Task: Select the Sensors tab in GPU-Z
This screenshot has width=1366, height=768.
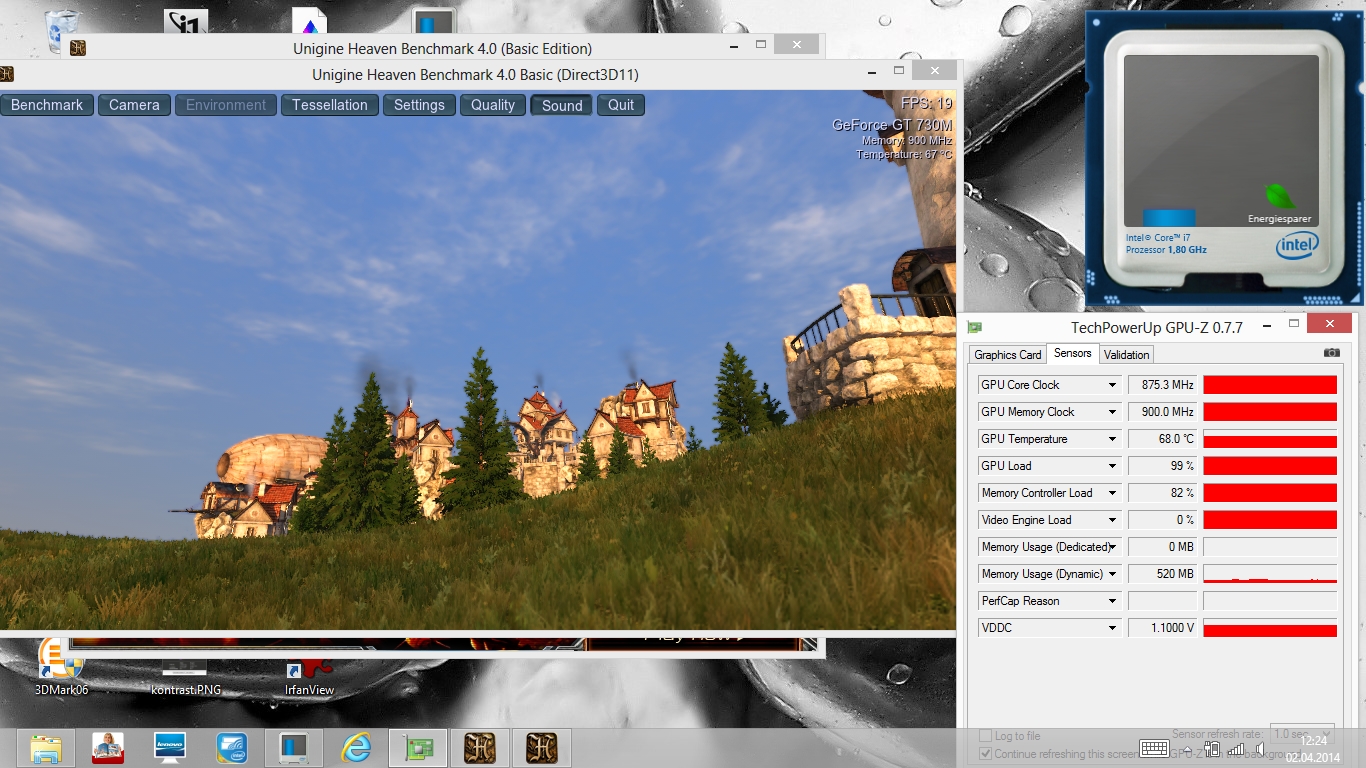Action: [x=1073, y=353]
